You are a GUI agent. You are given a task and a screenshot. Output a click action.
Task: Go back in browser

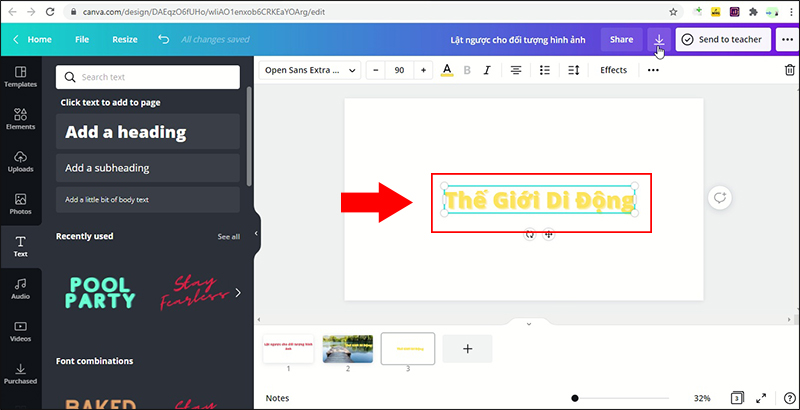(12, 12)
